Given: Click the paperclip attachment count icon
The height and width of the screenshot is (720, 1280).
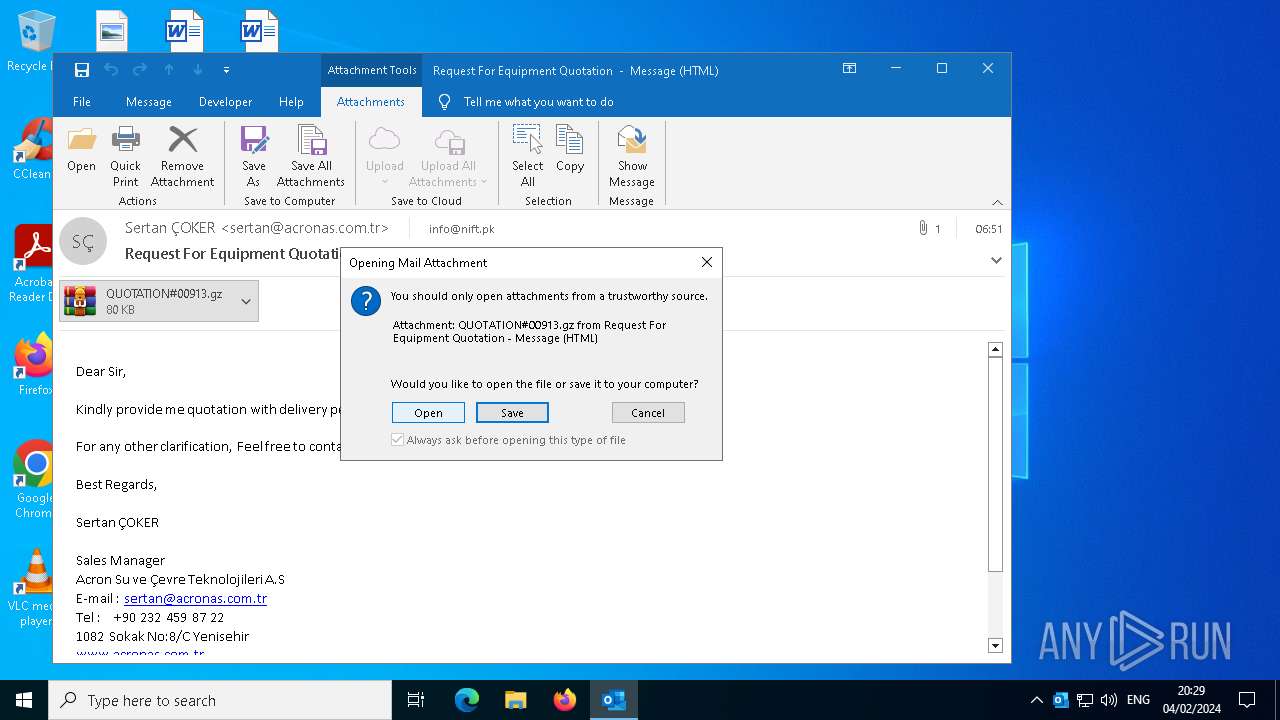Looking at the screenshot, I should tap(923, 229).
